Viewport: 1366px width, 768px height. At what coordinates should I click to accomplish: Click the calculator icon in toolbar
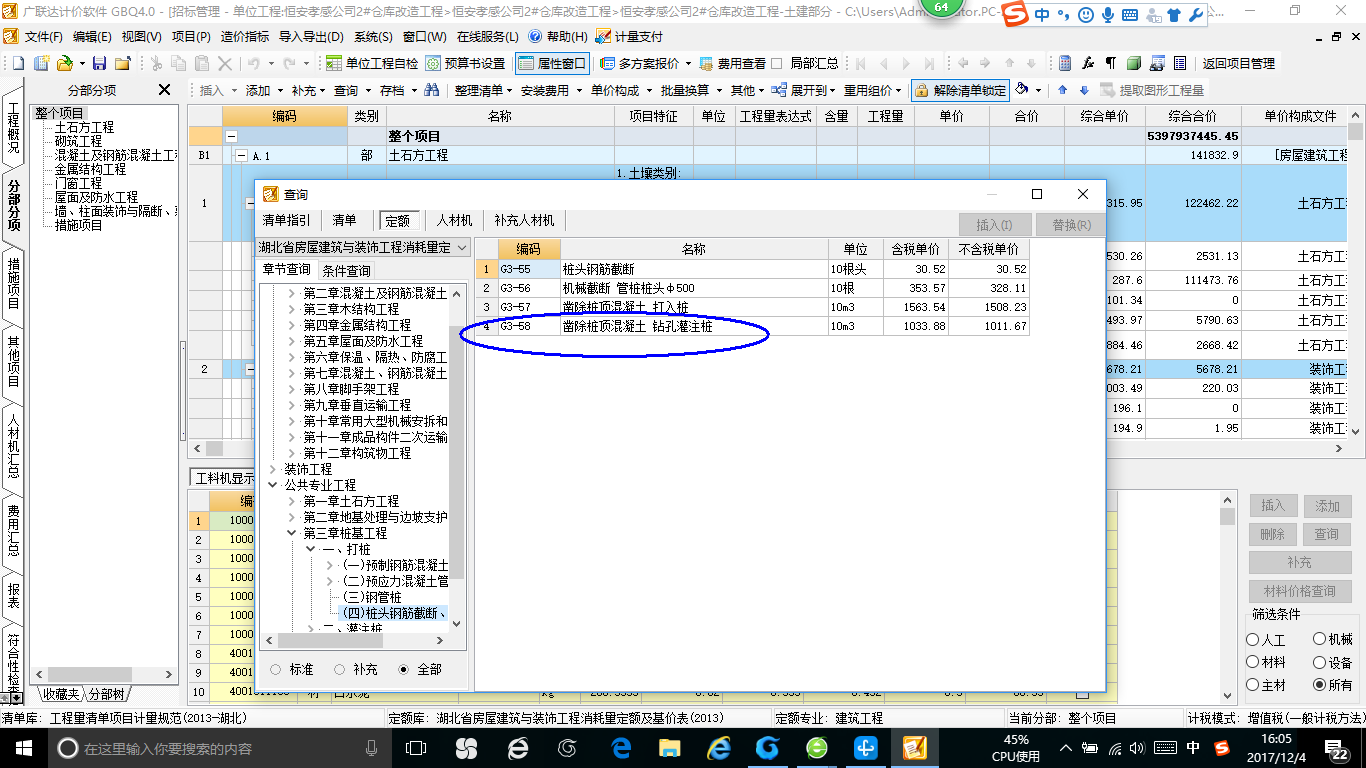pos(1065,63)
